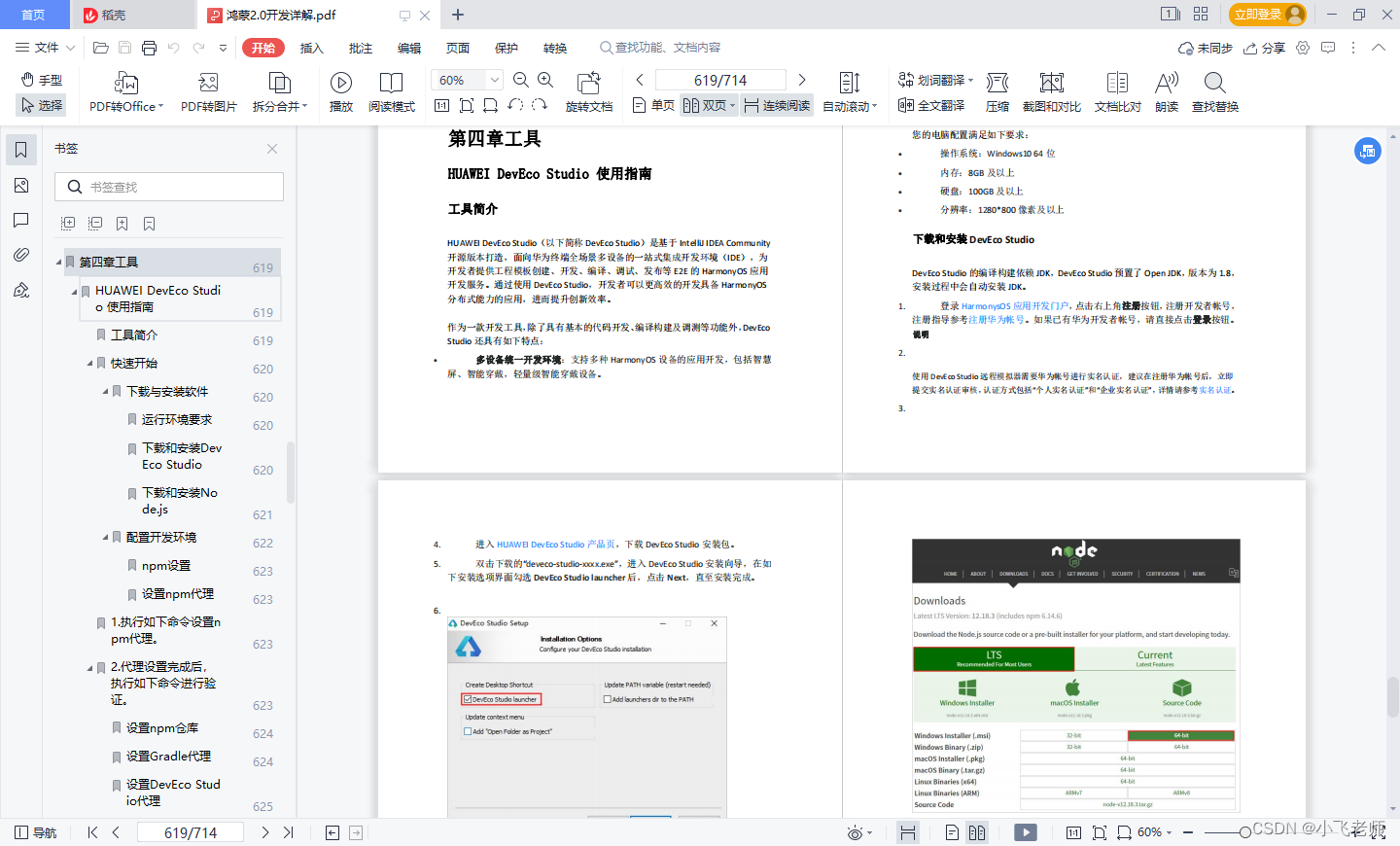Activate the Select tool (选择)
Screen dimensions: 1400x846
tap(42, 105)
